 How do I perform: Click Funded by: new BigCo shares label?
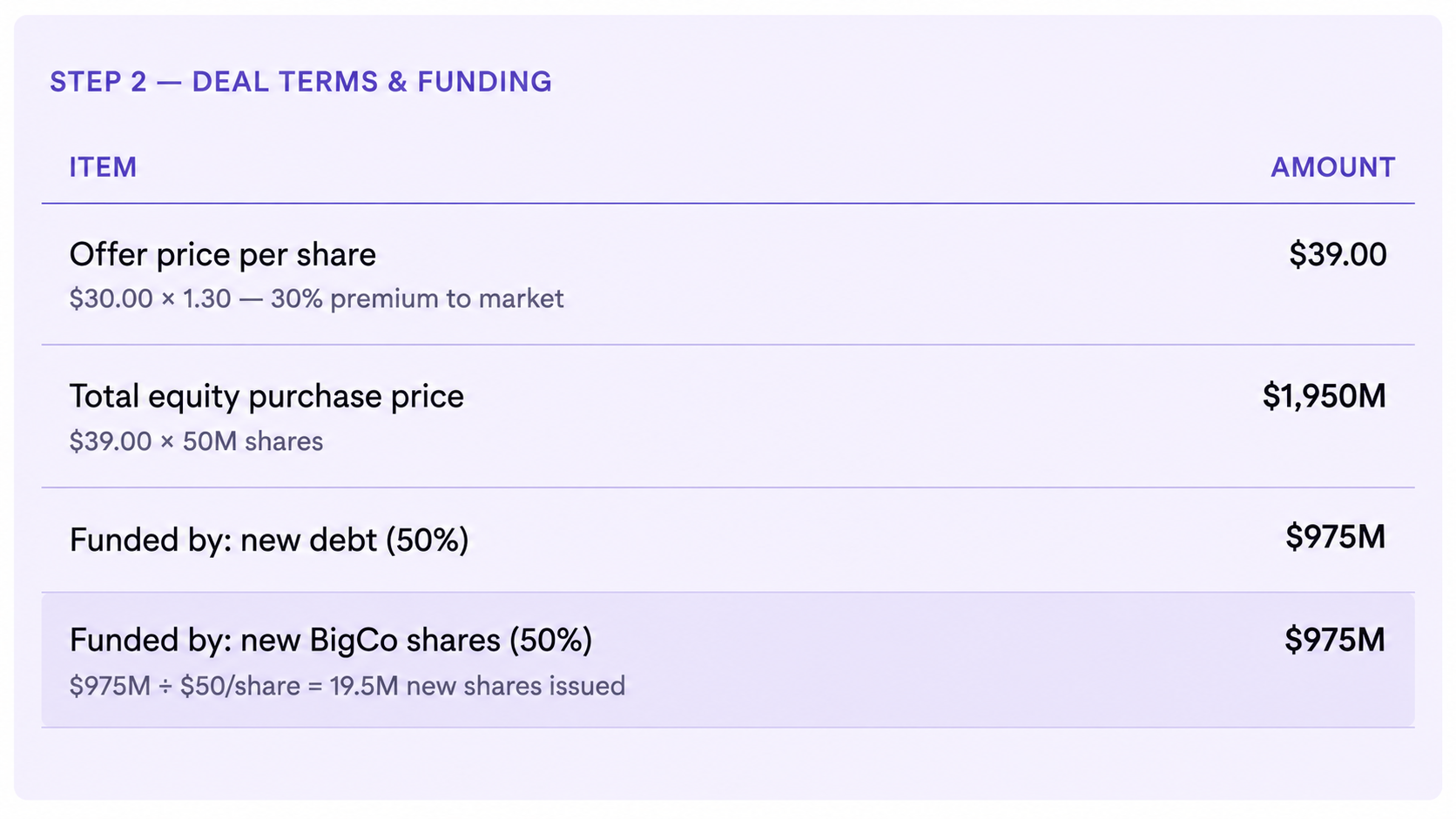(x=331, y=641)
